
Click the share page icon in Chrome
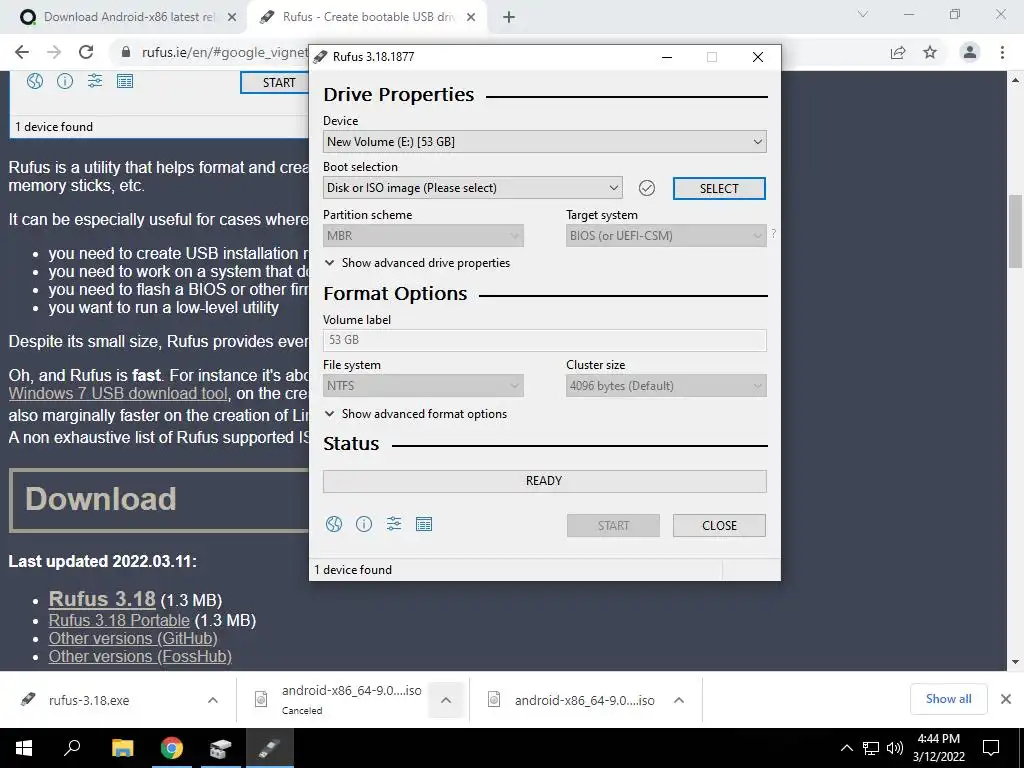click(898, 52)
